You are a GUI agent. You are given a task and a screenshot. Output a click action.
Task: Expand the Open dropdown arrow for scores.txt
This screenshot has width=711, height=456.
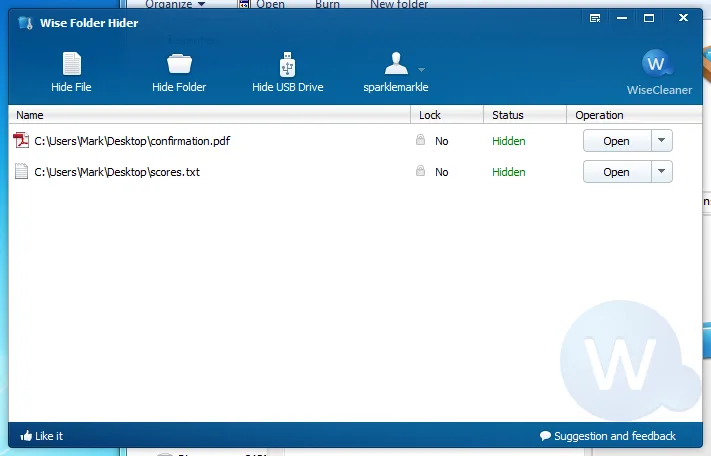coord(662,171)
